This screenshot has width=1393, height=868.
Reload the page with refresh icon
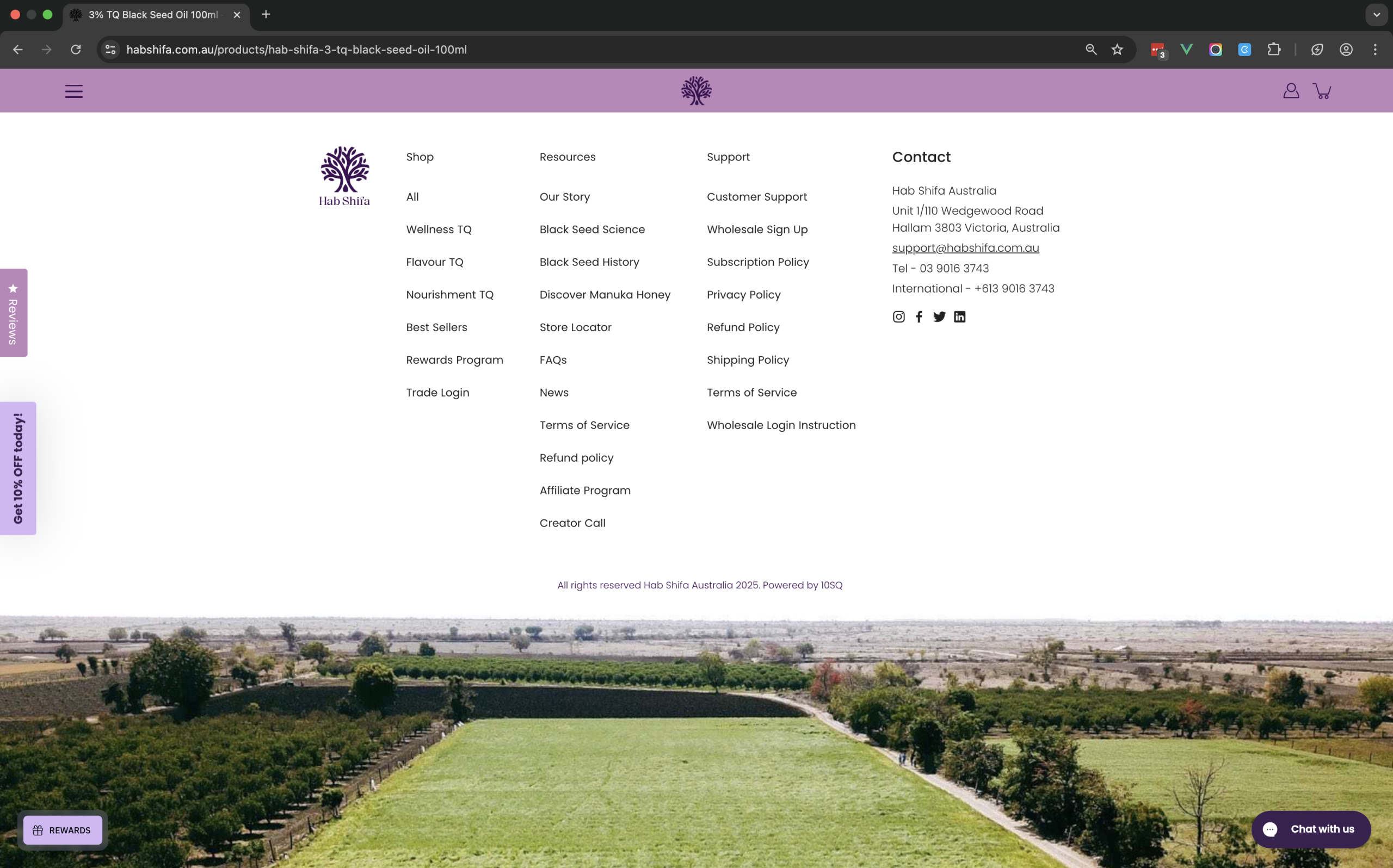click(x=76, y=49)
